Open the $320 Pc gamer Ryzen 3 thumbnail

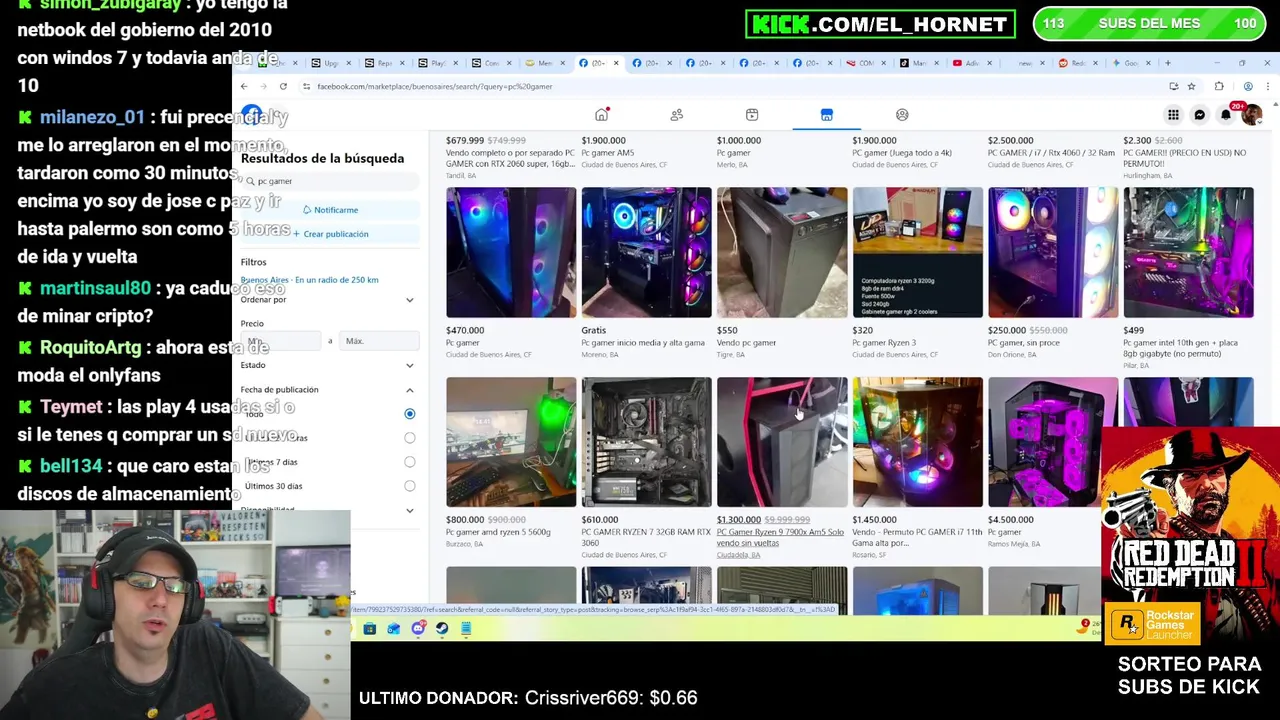point(917,252)
